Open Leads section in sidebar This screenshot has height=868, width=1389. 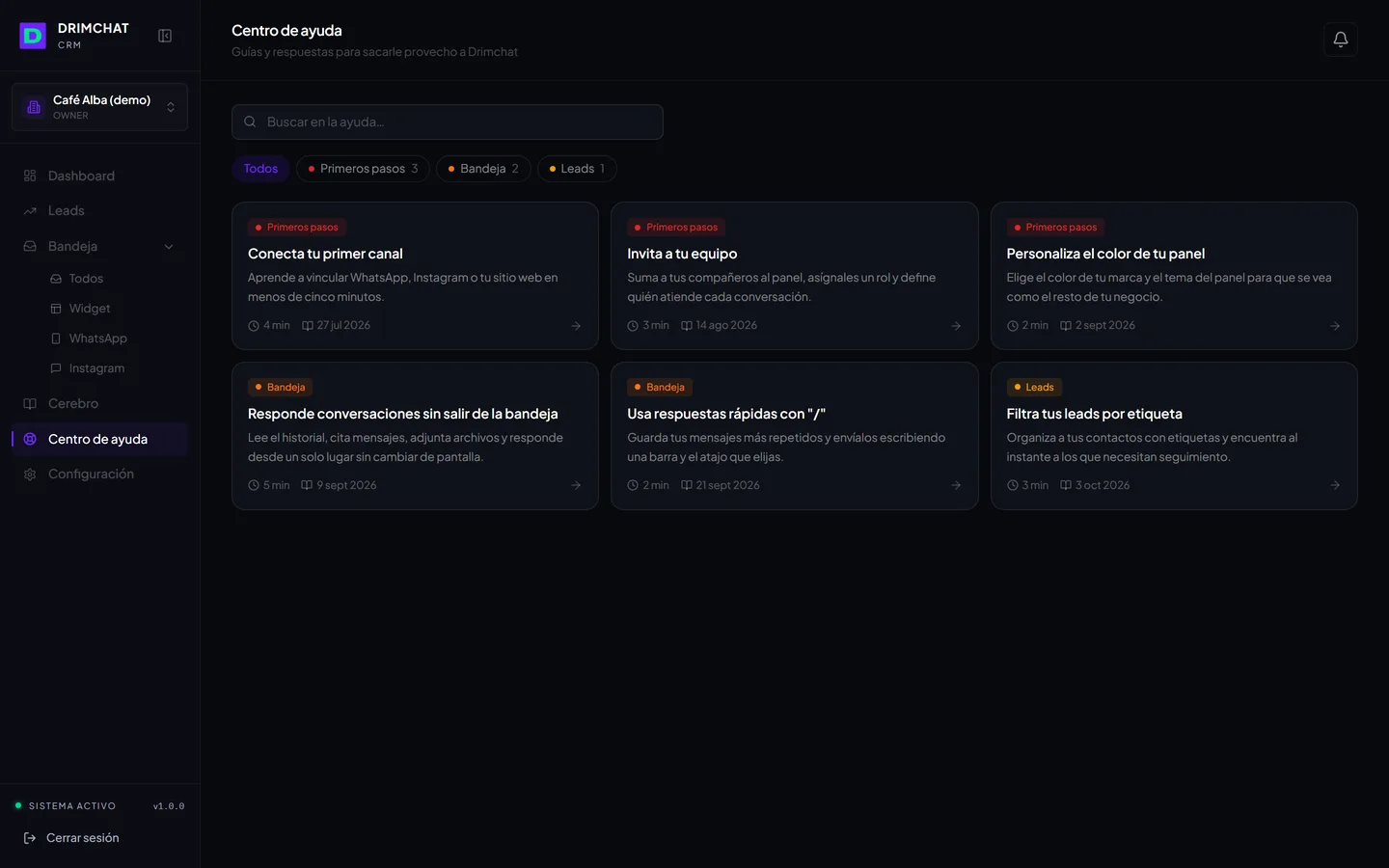point(99,211)
